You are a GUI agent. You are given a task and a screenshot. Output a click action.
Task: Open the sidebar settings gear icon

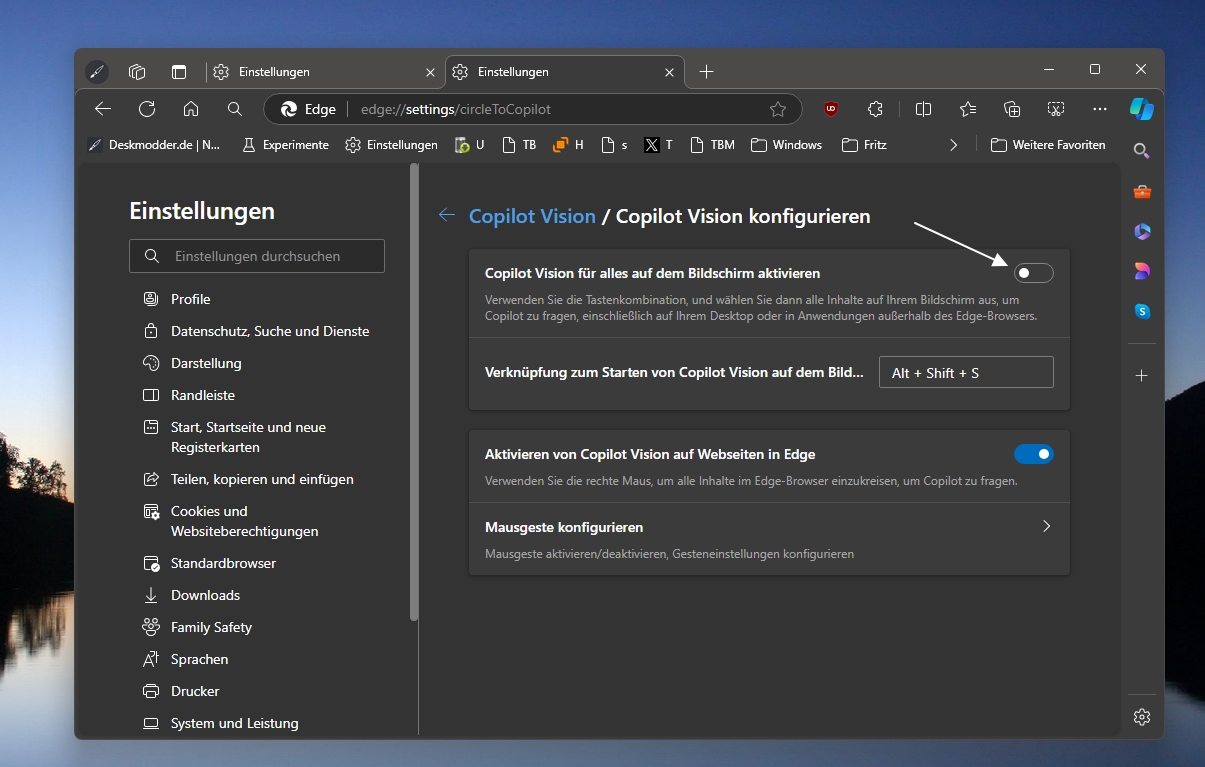pos(1141,717)
